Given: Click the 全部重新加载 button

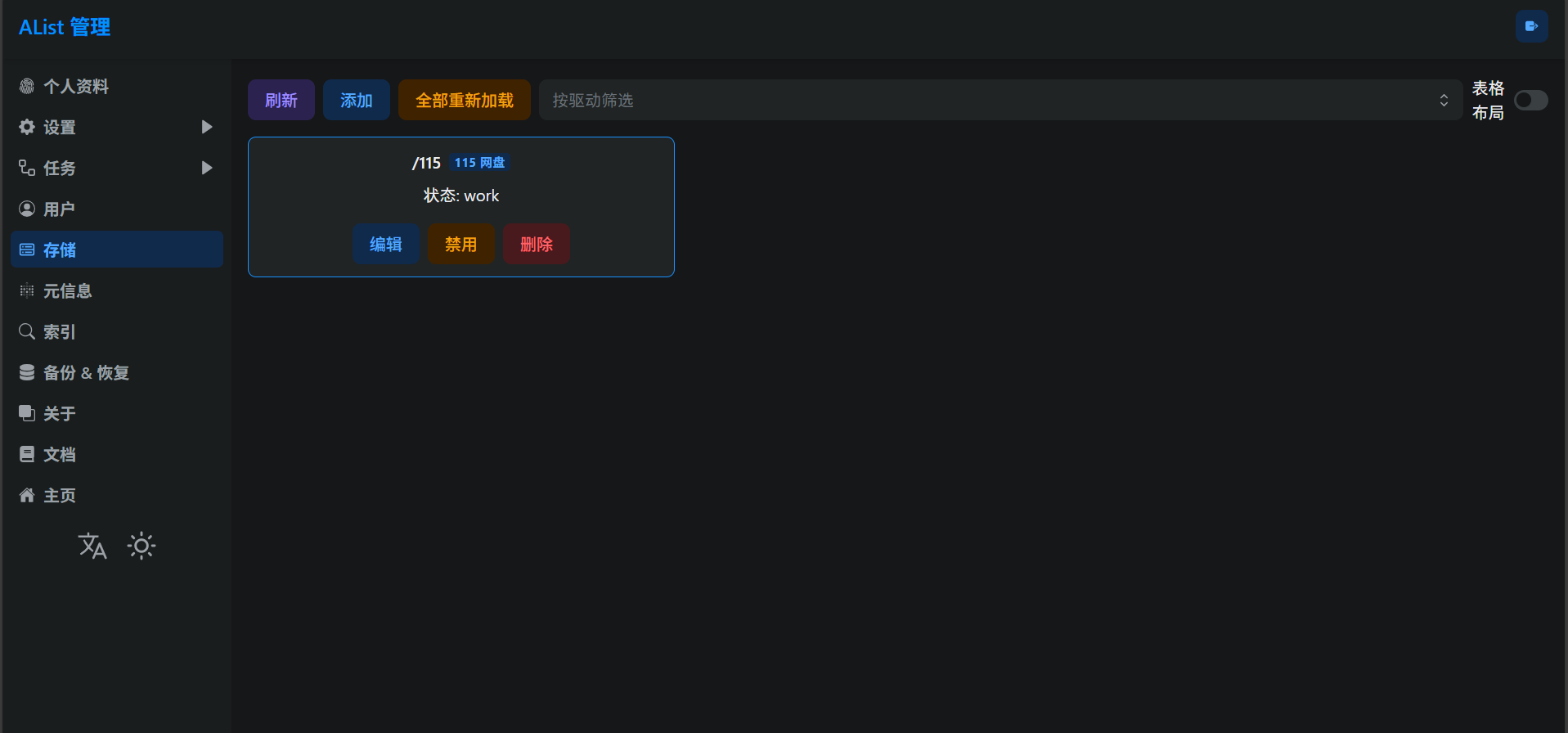Looking at the screenshot, I should click(x=465, y=100).
